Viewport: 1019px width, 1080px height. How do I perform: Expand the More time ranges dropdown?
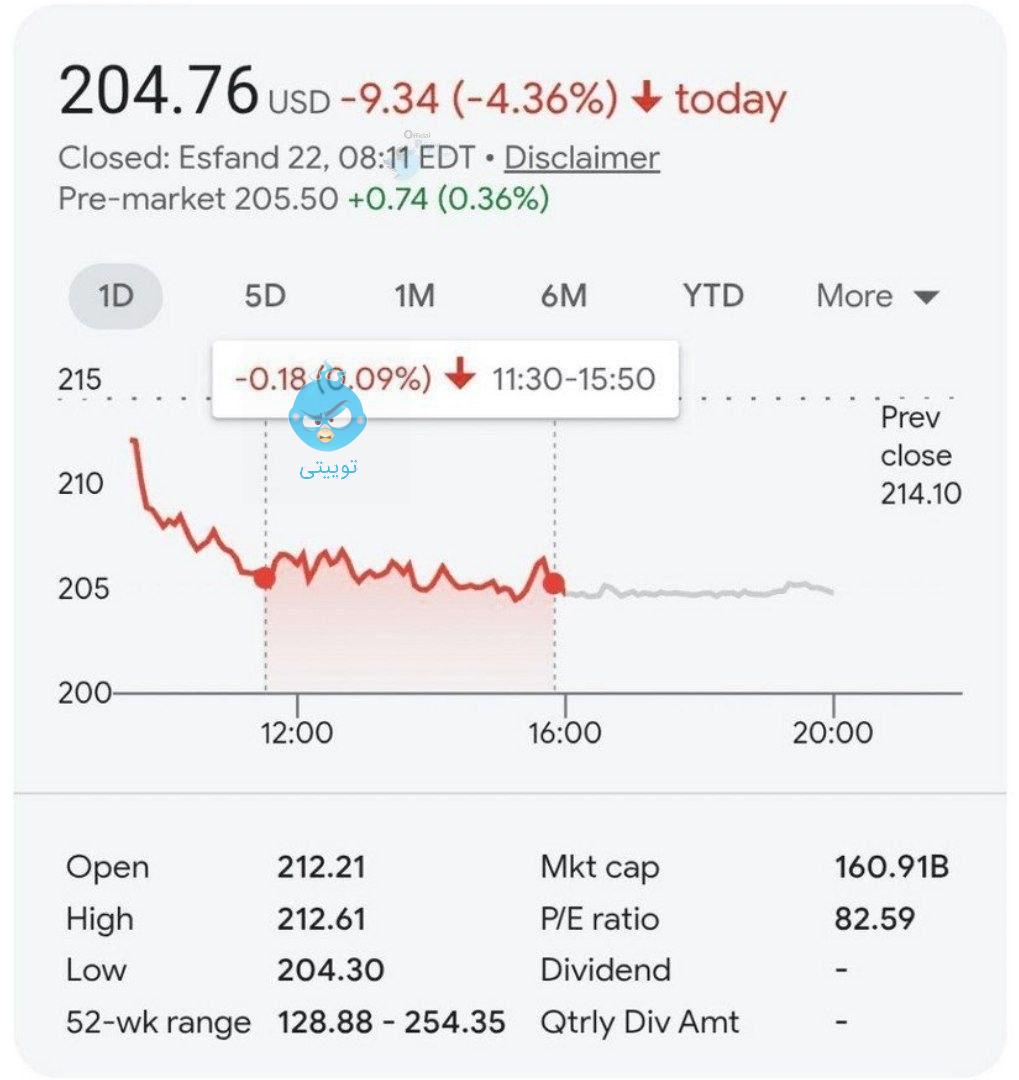855,296
